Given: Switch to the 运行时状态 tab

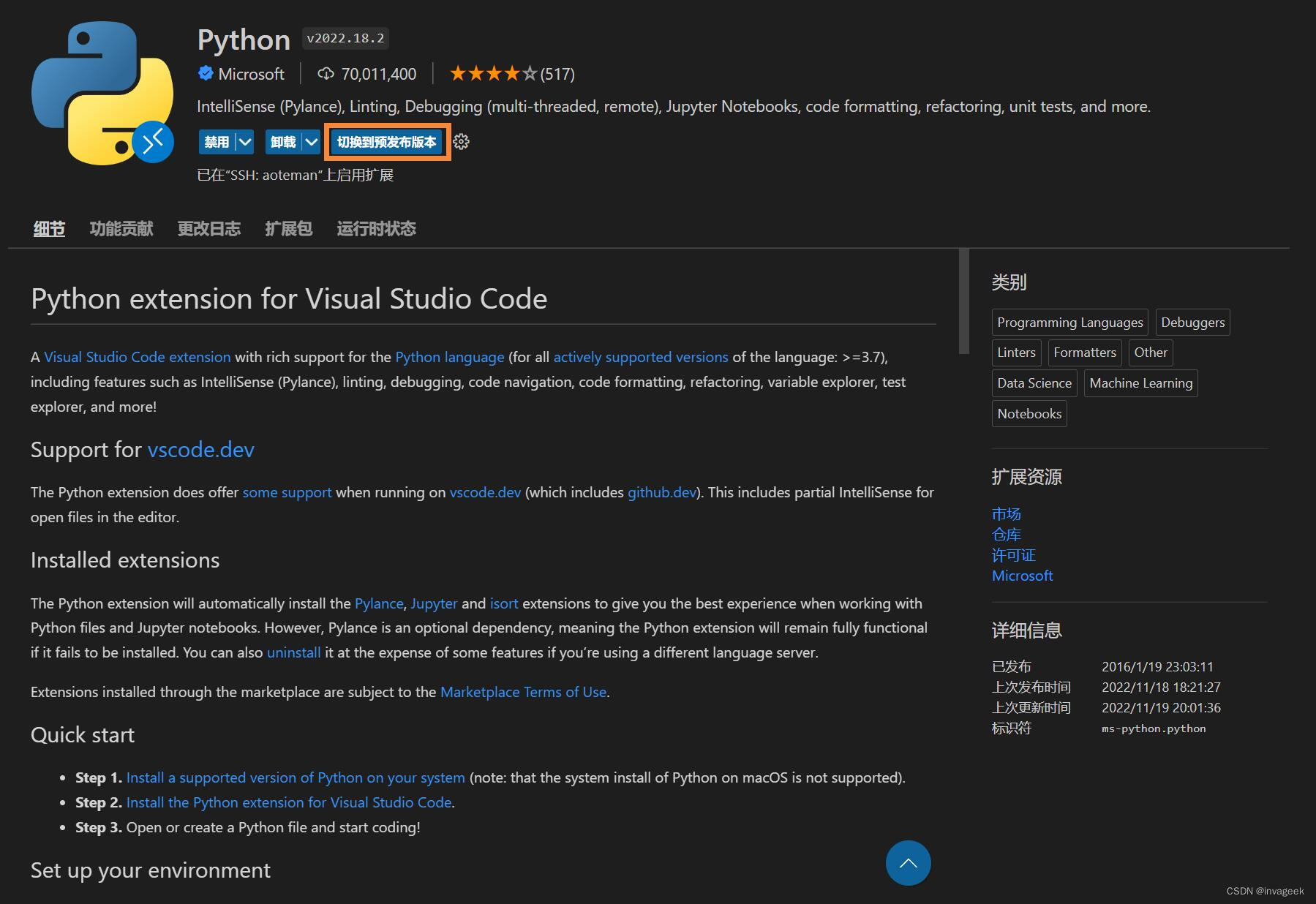Looking at the screenshot, I should pyautogui.click(x=377, y=229).
